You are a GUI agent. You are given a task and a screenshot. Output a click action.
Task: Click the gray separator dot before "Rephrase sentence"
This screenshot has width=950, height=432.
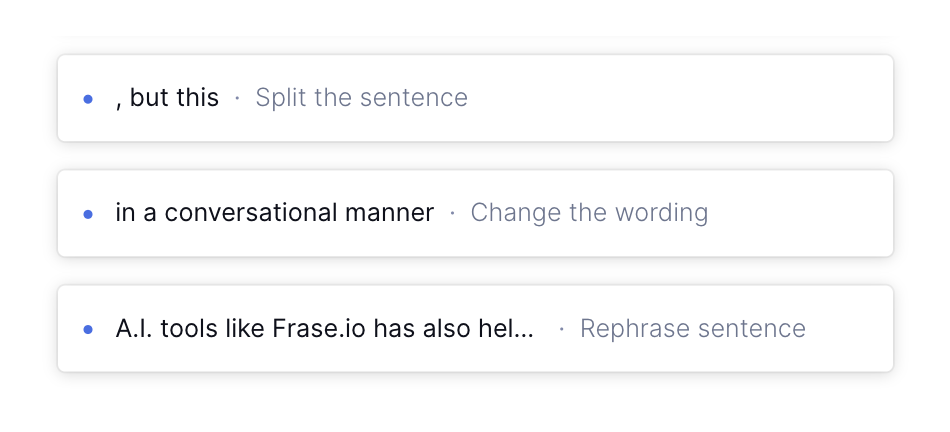pyautogui.click(x=562, y=328)
